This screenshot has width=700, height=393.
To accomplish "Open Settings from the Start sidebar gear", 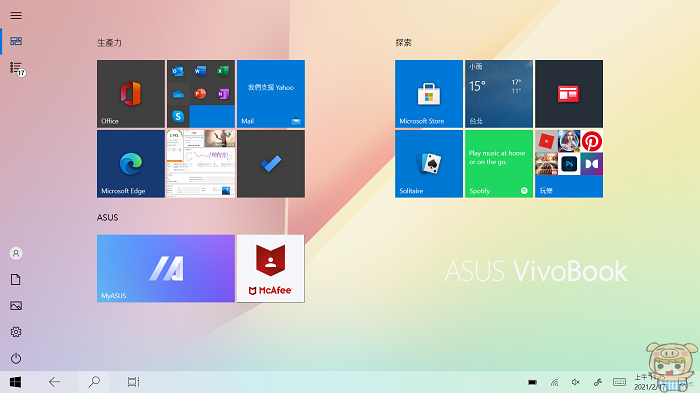I will (x=16, y=332).
